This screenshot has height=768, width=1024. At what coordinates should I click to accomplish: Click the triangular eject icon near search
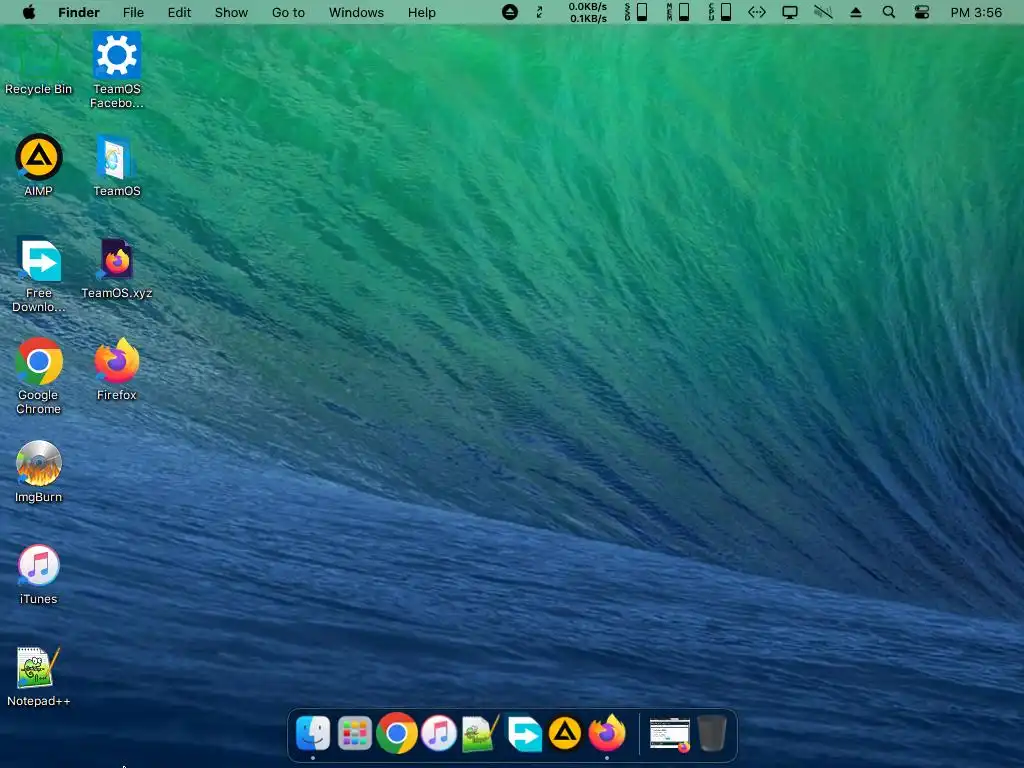tap(856, 12)
